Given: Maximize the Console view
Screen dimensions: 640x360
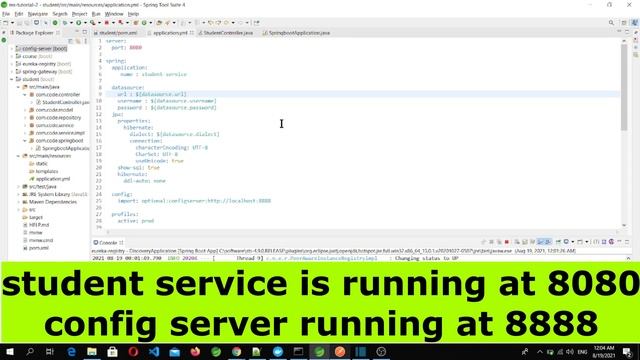Looking at the screenshot, I should click(627, 242).
